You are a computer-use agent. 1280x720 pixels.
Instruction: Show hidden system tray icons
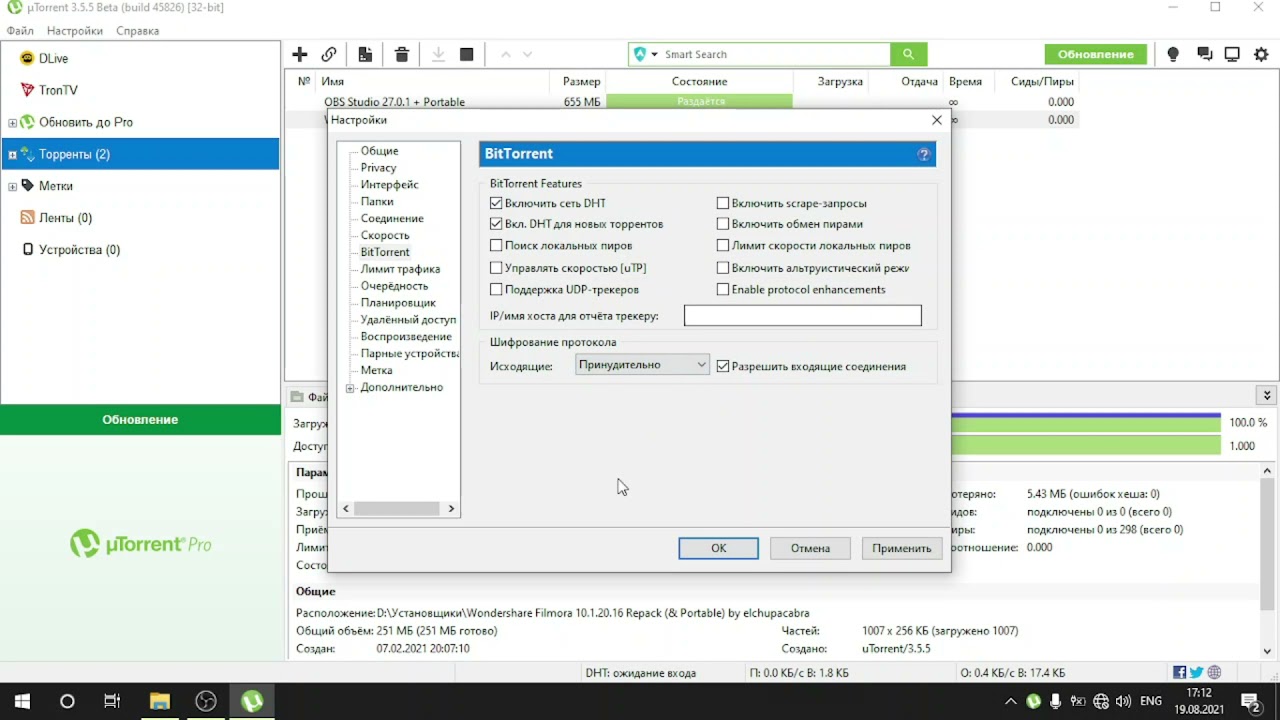click(1011, 701)
